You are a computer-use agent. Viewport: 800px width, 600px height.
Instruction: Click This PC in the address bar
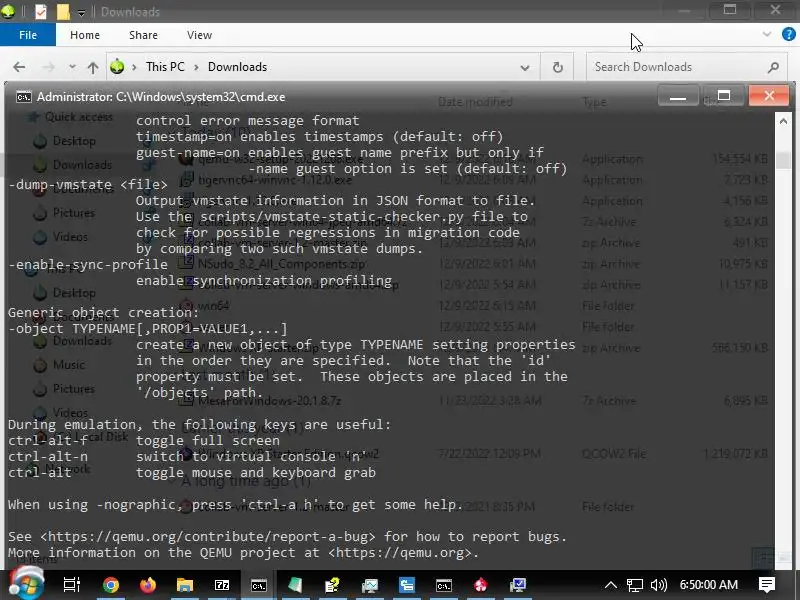tap(165, 67)
